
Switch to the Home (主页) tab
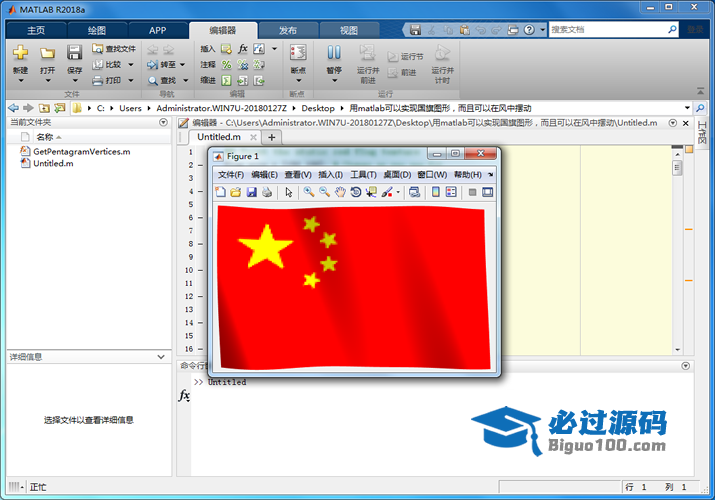(x=36, y=31)
